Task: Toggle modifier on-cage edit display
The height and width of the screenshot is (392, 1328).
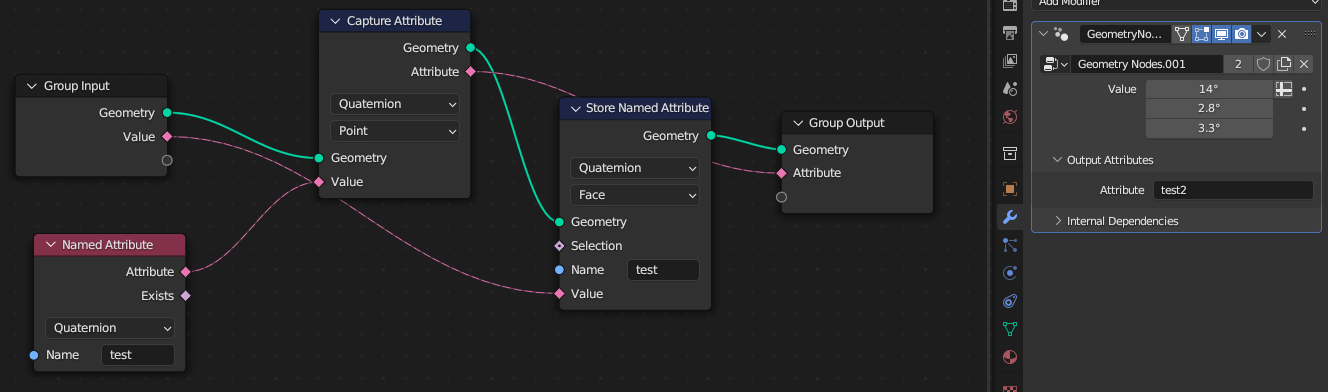Action: click(1182, 34)
